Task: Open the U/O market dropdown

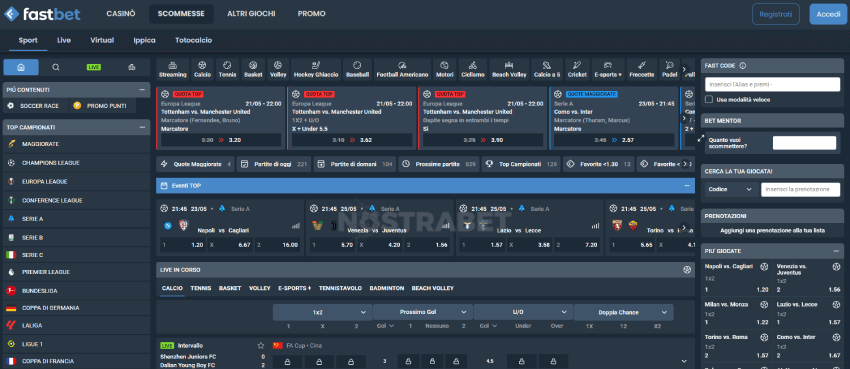Action: pos(523,312)
